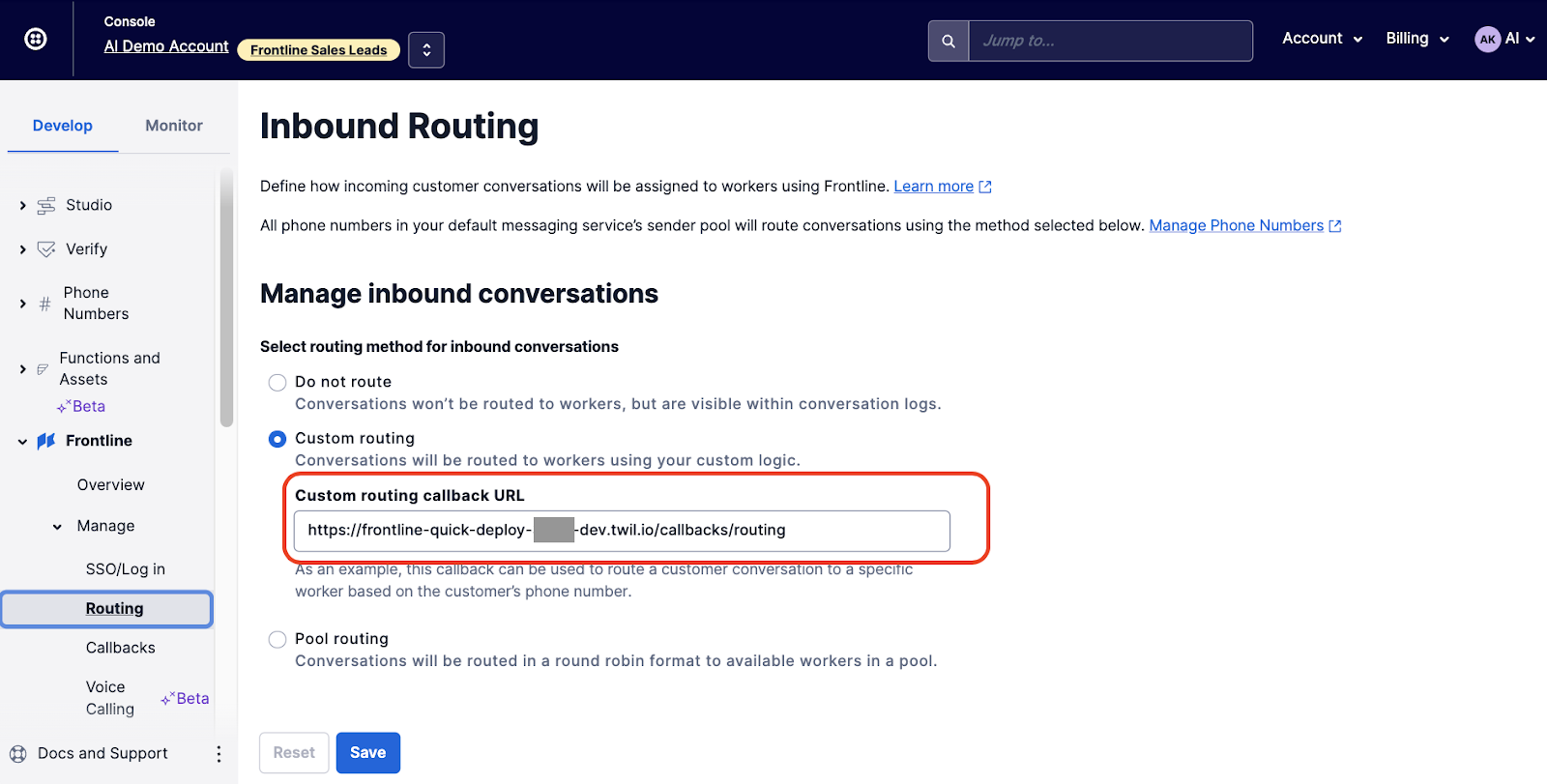Click the sidebar vertical scrollbar
This screenshot has height=784, width=1547.
pyautogui.click(x=226, y=298)
